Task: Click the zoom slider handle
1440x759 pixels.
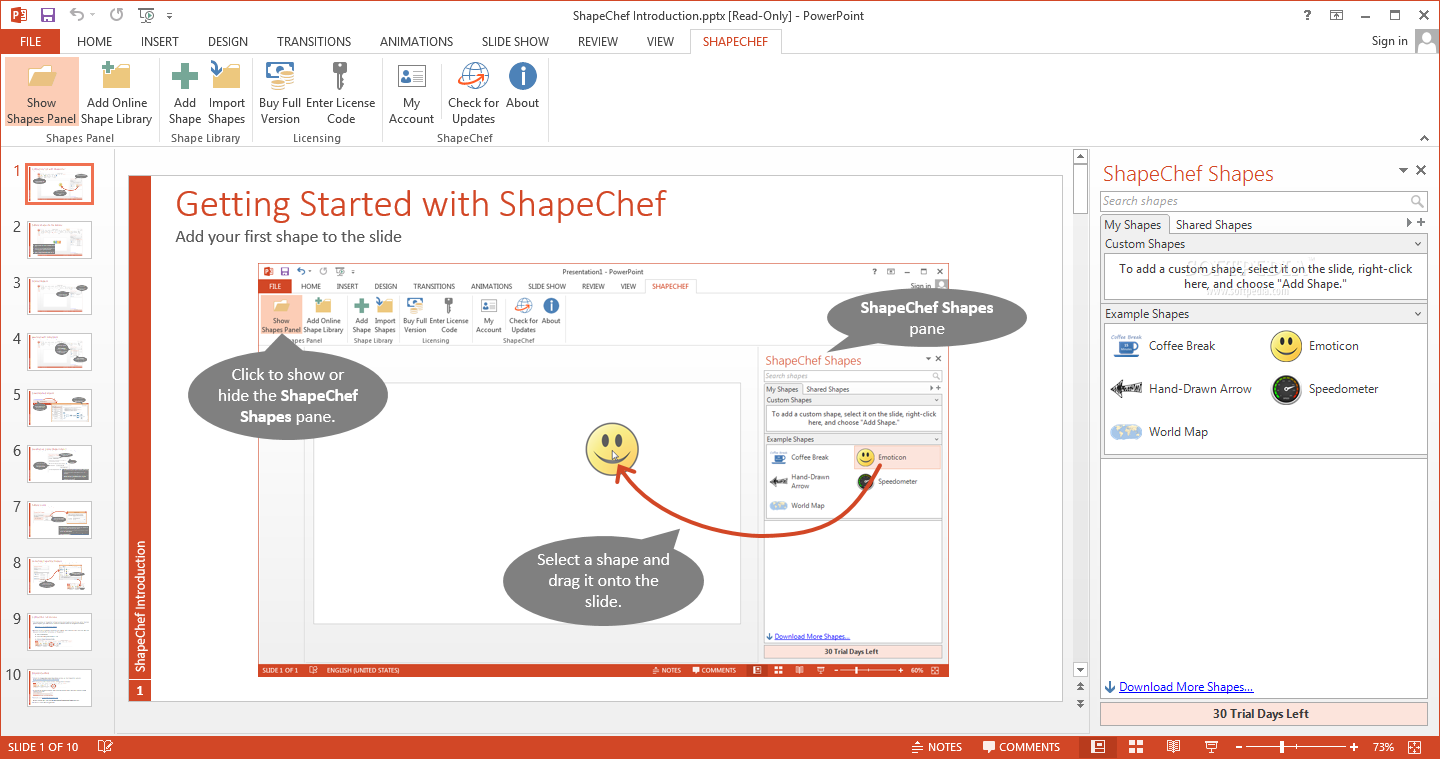Action: point(1281,747)
